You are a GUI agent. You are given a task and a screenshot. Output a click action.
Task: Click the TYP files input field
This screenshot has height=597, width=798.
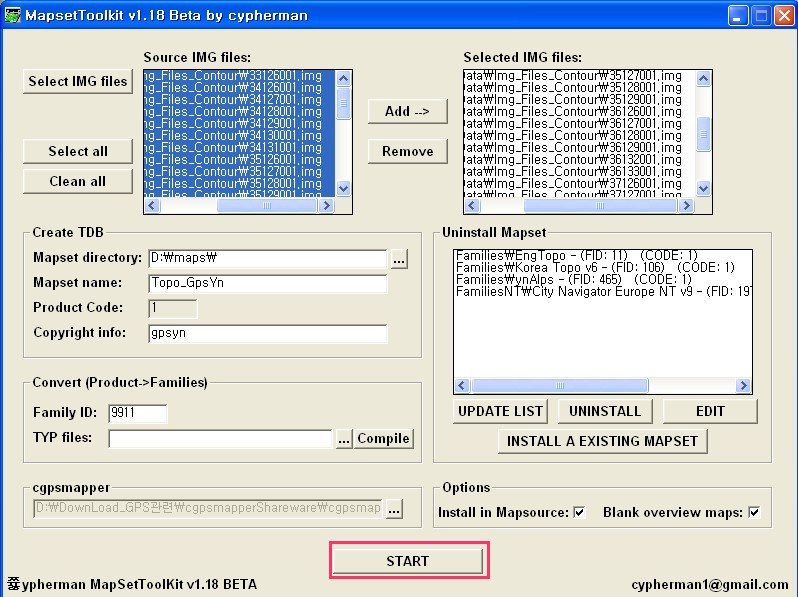[x=220, y=439]
